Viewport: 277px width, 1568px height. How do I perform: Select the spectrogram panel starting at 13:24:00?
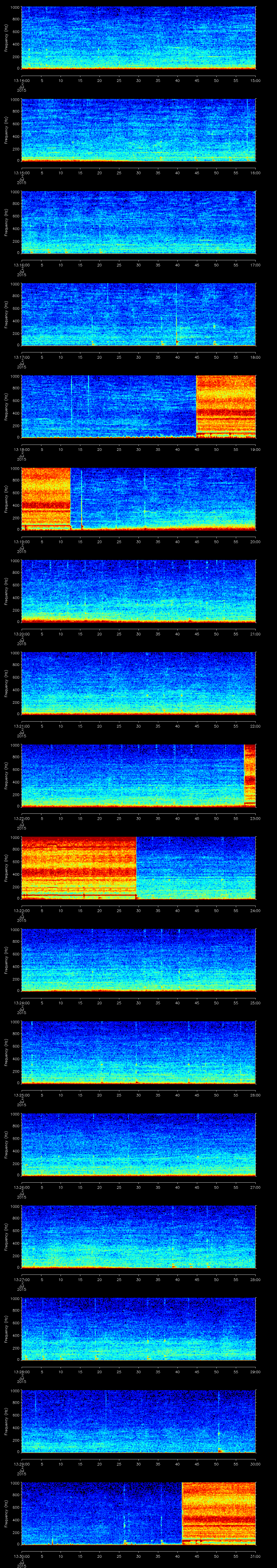coord(139,960)
